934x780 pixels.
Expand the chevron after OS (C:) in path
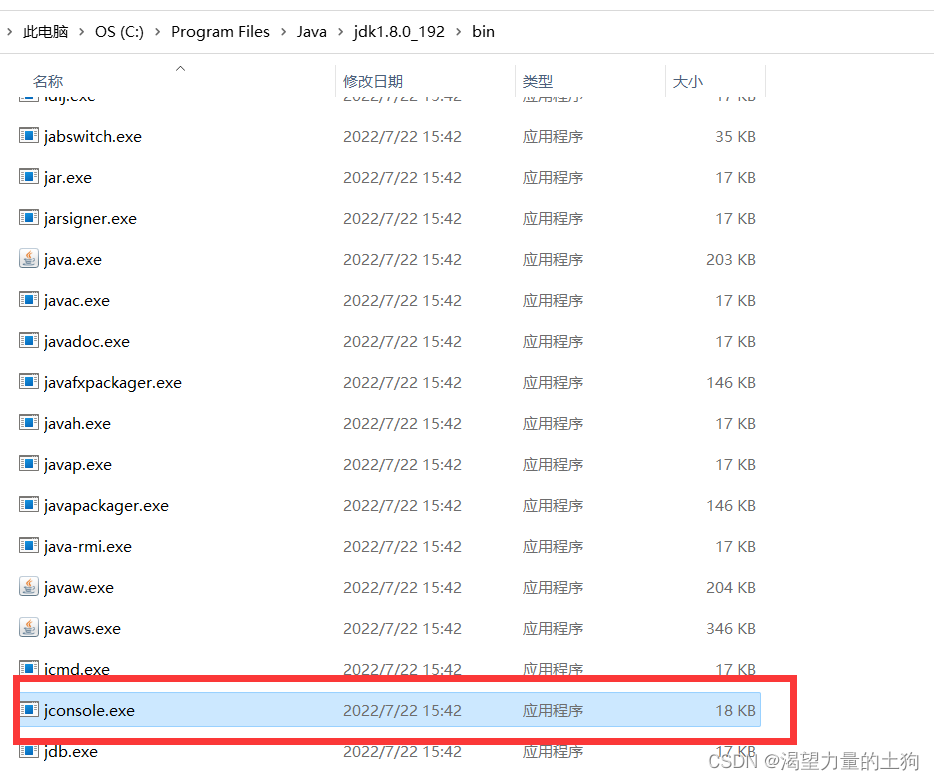pyautogui.click(x=157, y=32)
